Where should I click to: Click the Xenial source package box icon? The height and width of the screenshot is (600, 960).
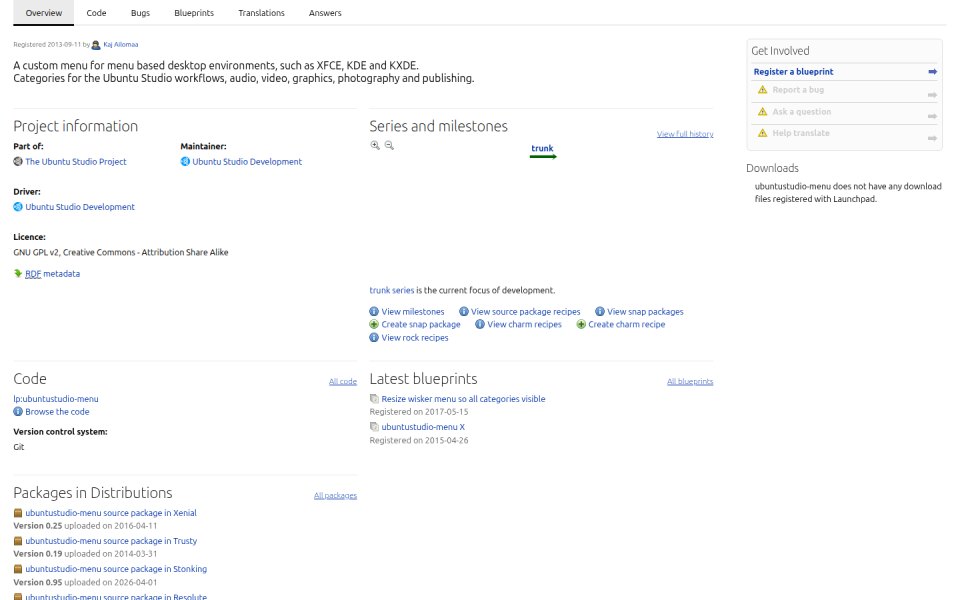pos(18,513)
